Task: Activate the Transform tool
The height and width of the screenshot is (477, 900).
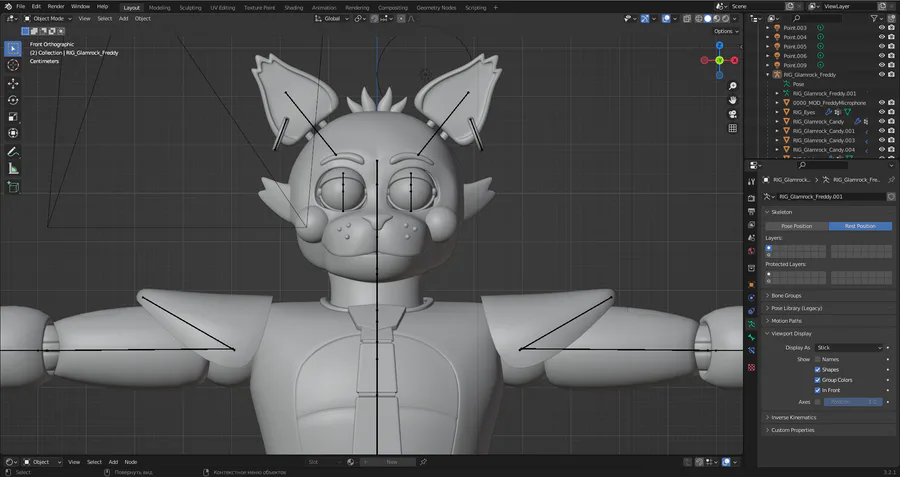Action: (13, 133)
